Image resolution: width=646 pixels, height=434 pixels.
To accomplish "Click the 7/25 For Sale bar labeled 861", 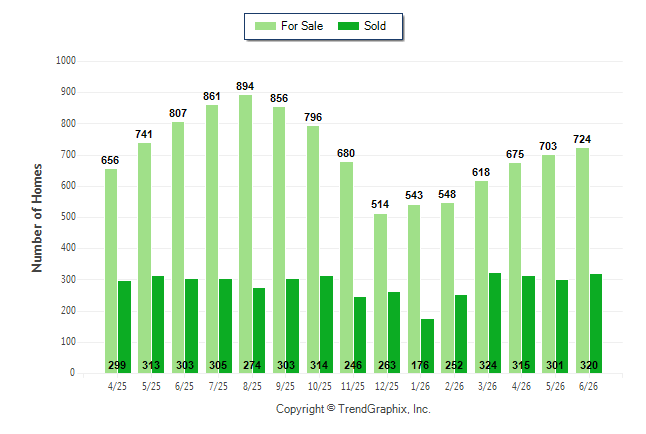I will coord(212,239).
